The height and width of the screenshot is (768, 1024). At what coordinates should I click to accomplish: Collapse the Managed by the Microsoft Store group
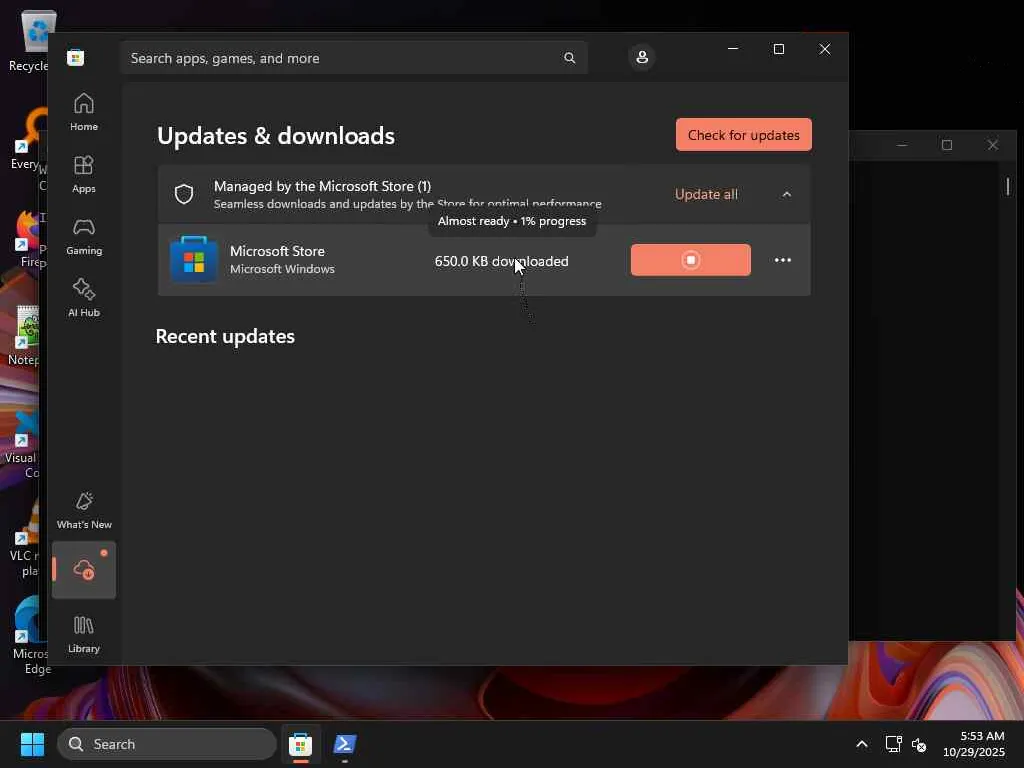786,195
